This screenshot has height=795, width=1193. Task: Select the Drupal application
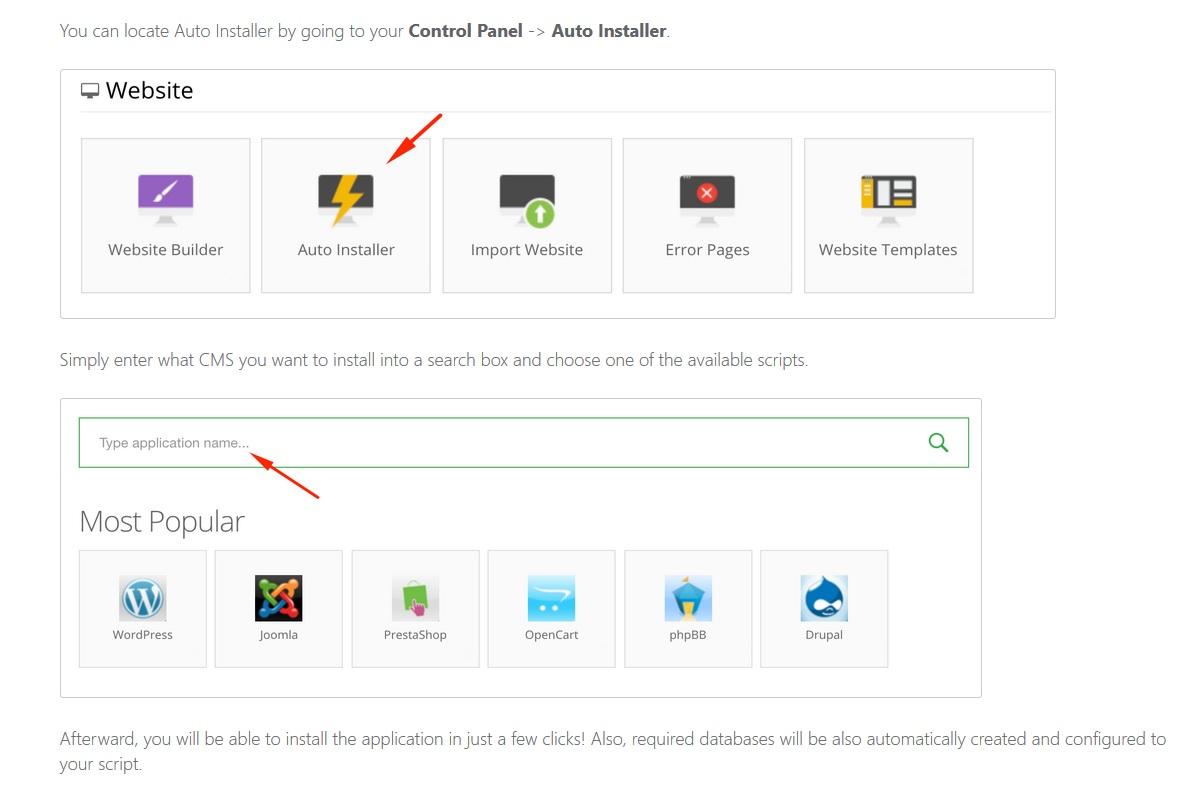click(x=824, y=609)
